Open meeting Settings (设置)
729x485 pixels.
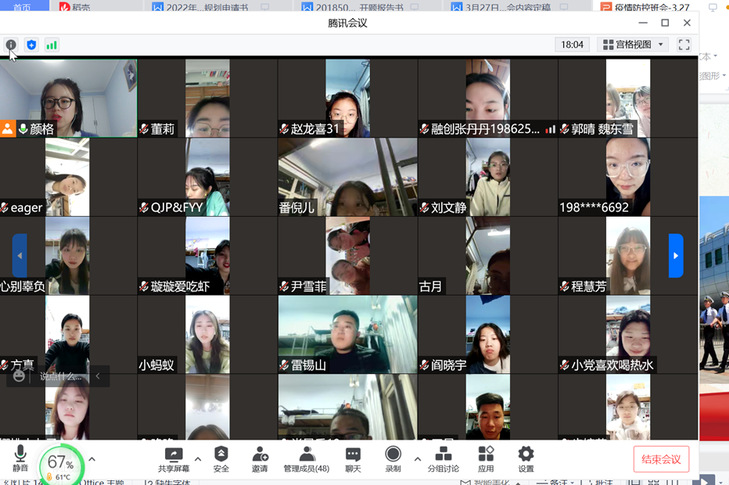526,458
